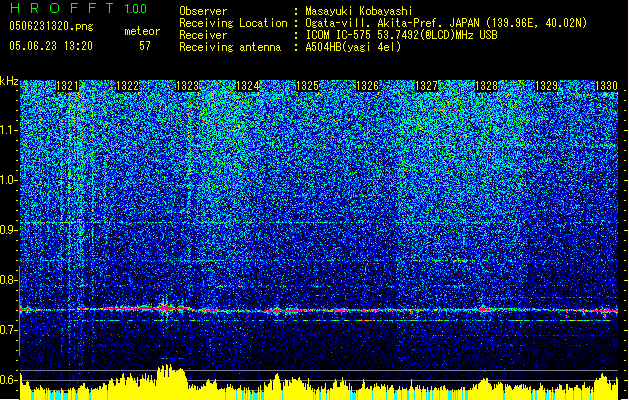Click time marker 1328
This screenshot has height=400, width=629.
486,86
